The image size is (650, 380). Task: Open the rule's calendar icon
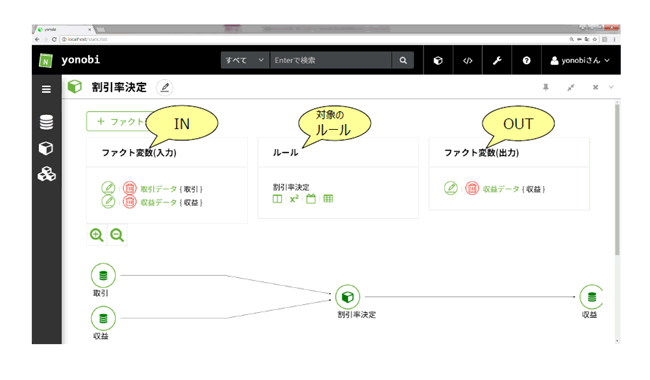pos(311,199)
